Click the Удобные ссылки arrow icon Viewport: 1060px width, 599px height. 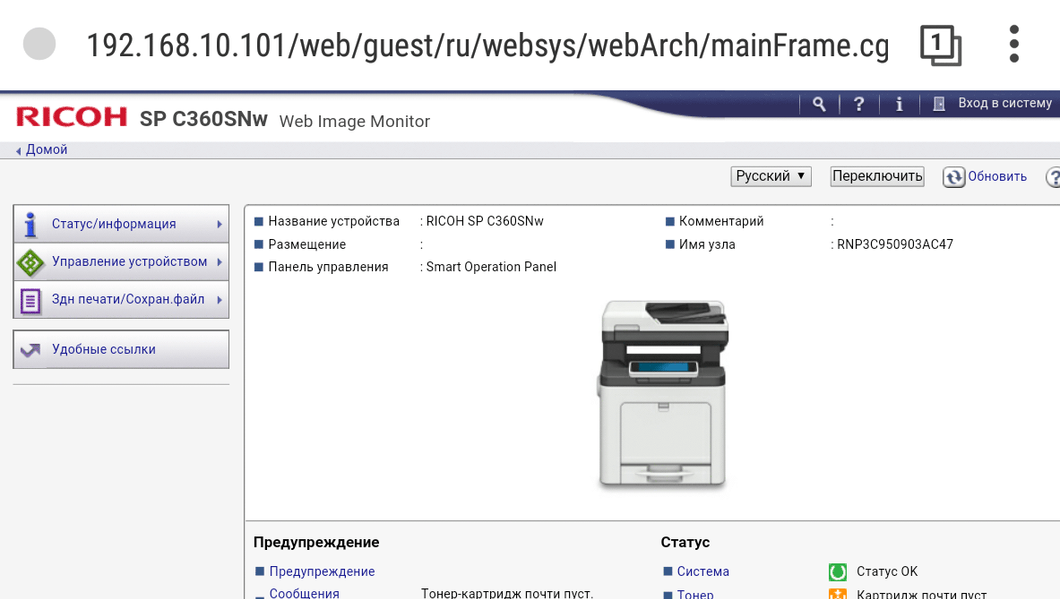30,350
